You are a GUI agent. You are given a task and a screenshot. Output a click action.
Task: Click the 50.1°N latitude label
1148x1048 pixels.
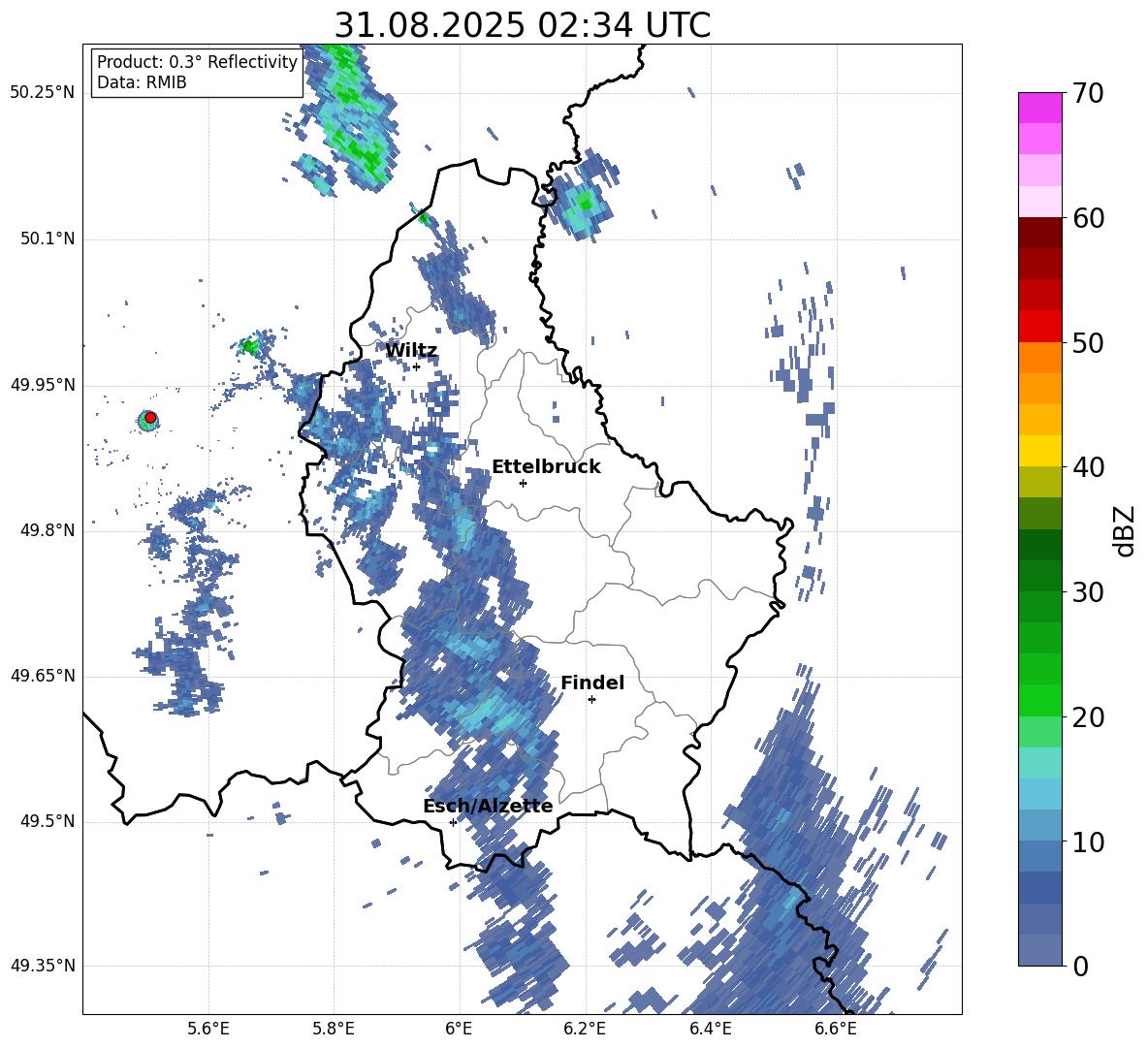tap(48, 239)
